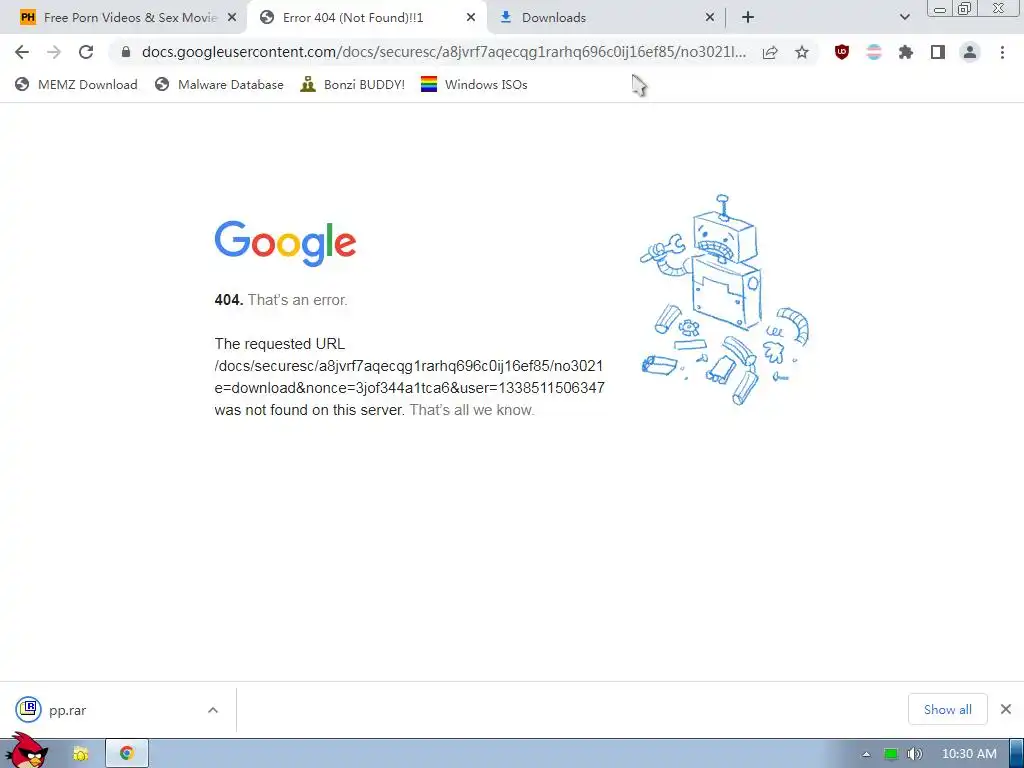Click the striped flag extension icon
The width and height of the screenshot is (1024, 768).
coord(874,52)
